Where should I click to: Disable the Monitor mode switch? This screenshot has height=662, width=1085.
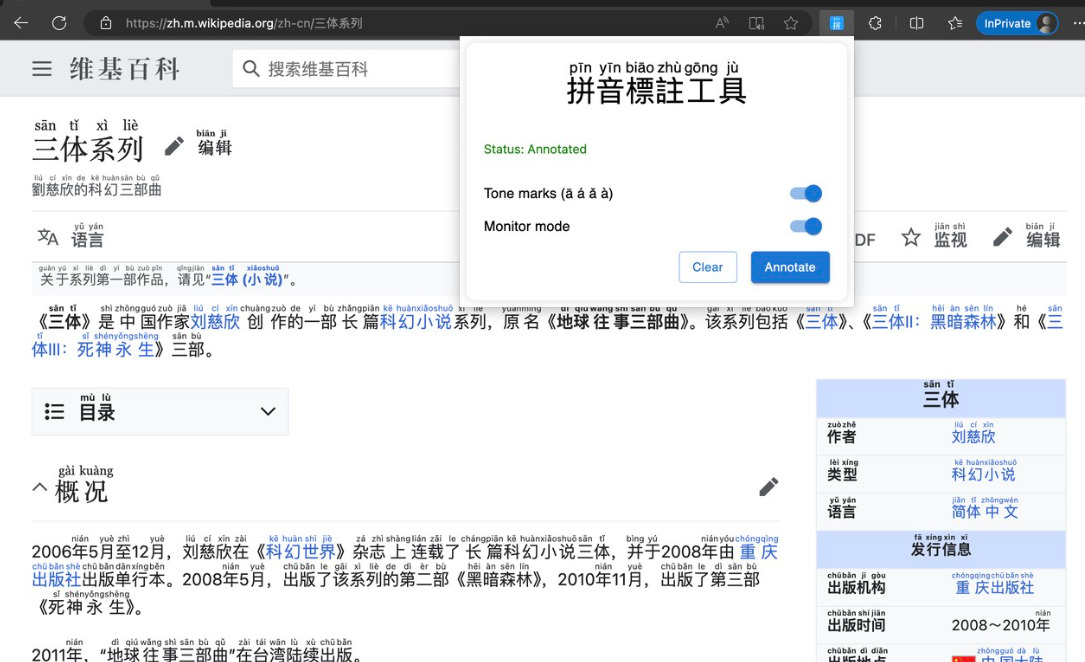tap(806, 227)
